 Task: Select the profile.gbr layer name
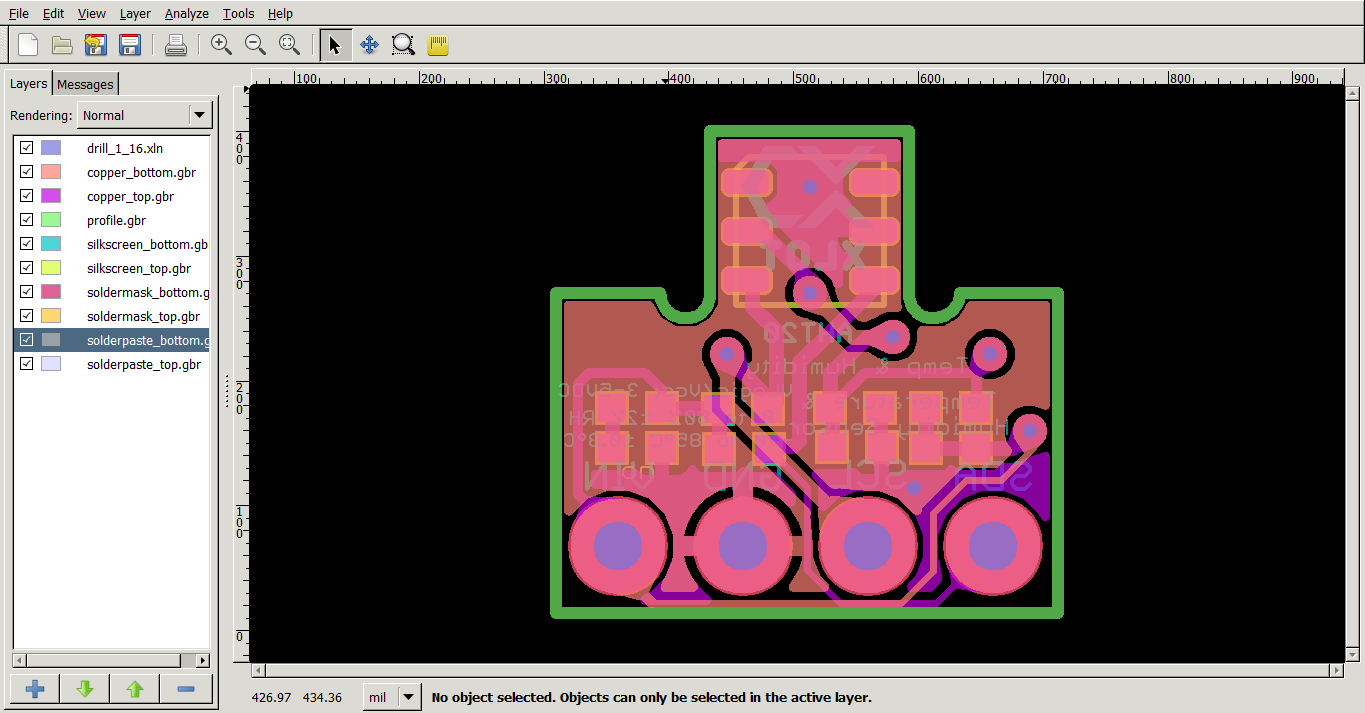pyautogui.click(x=116, y=220)
